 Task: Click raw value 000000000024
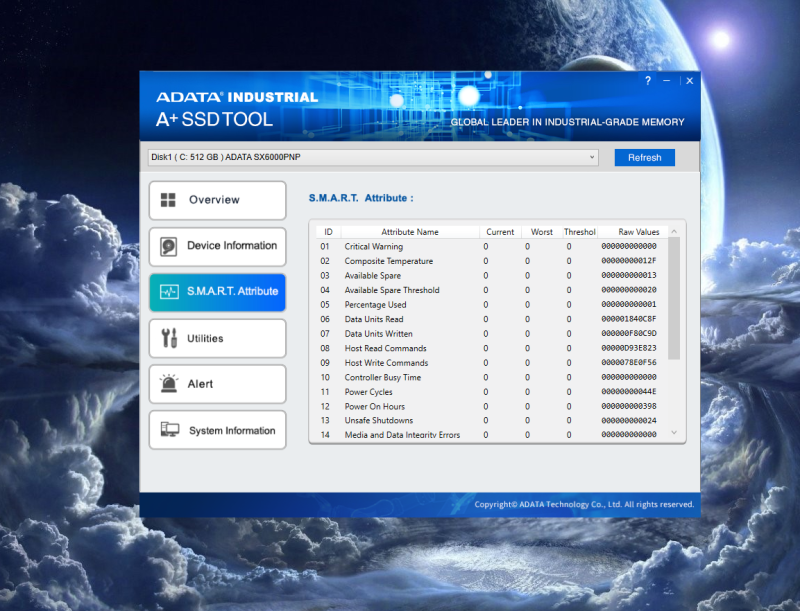pyautogui.click(x=629, y=421)
